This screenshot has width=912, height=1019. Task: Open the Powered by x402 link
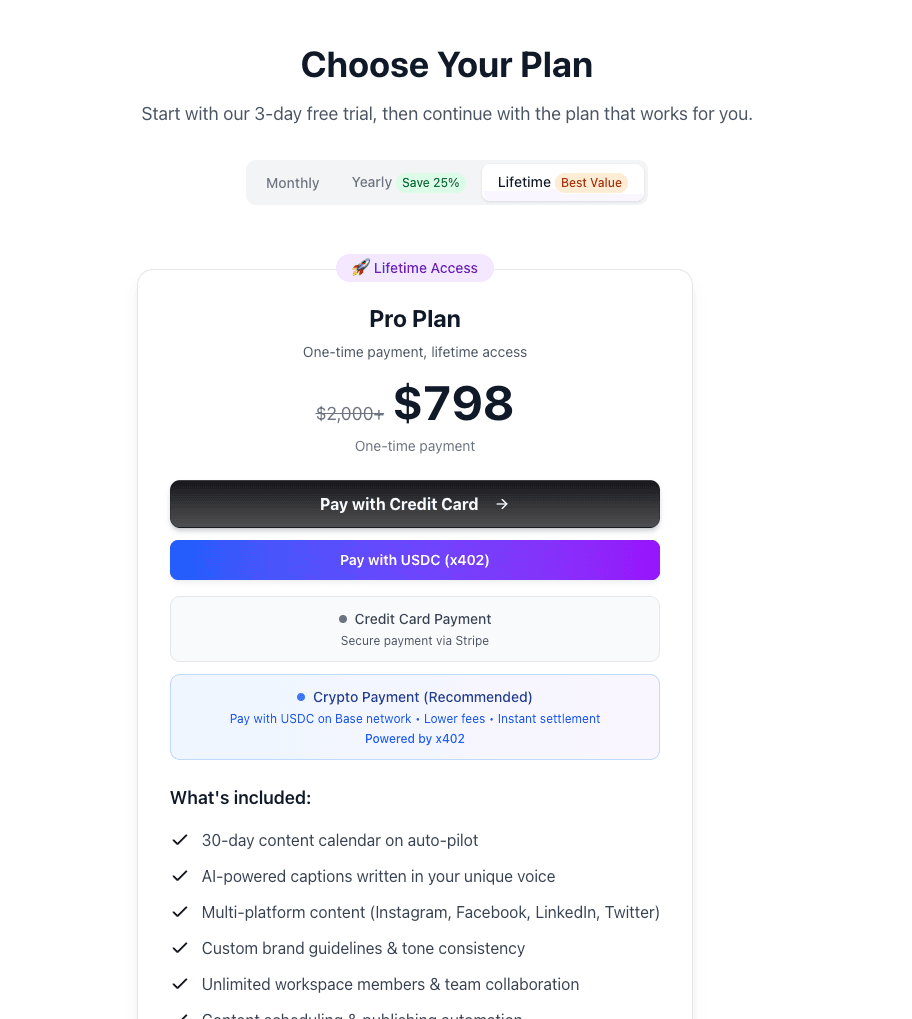(414, 738)
